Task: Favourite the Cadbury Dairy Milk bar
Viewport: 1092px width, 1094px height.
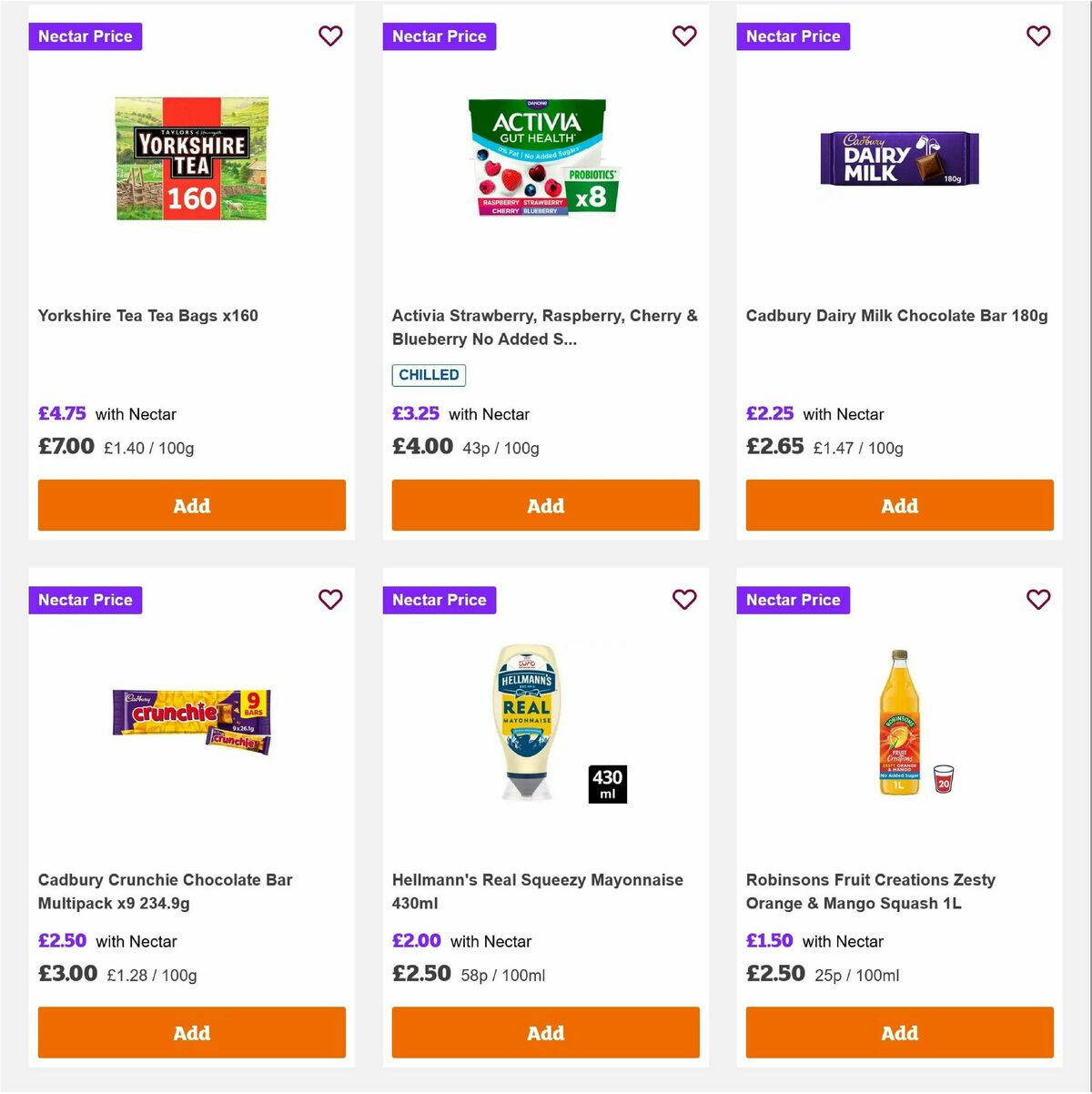Action: point(1038,36)
